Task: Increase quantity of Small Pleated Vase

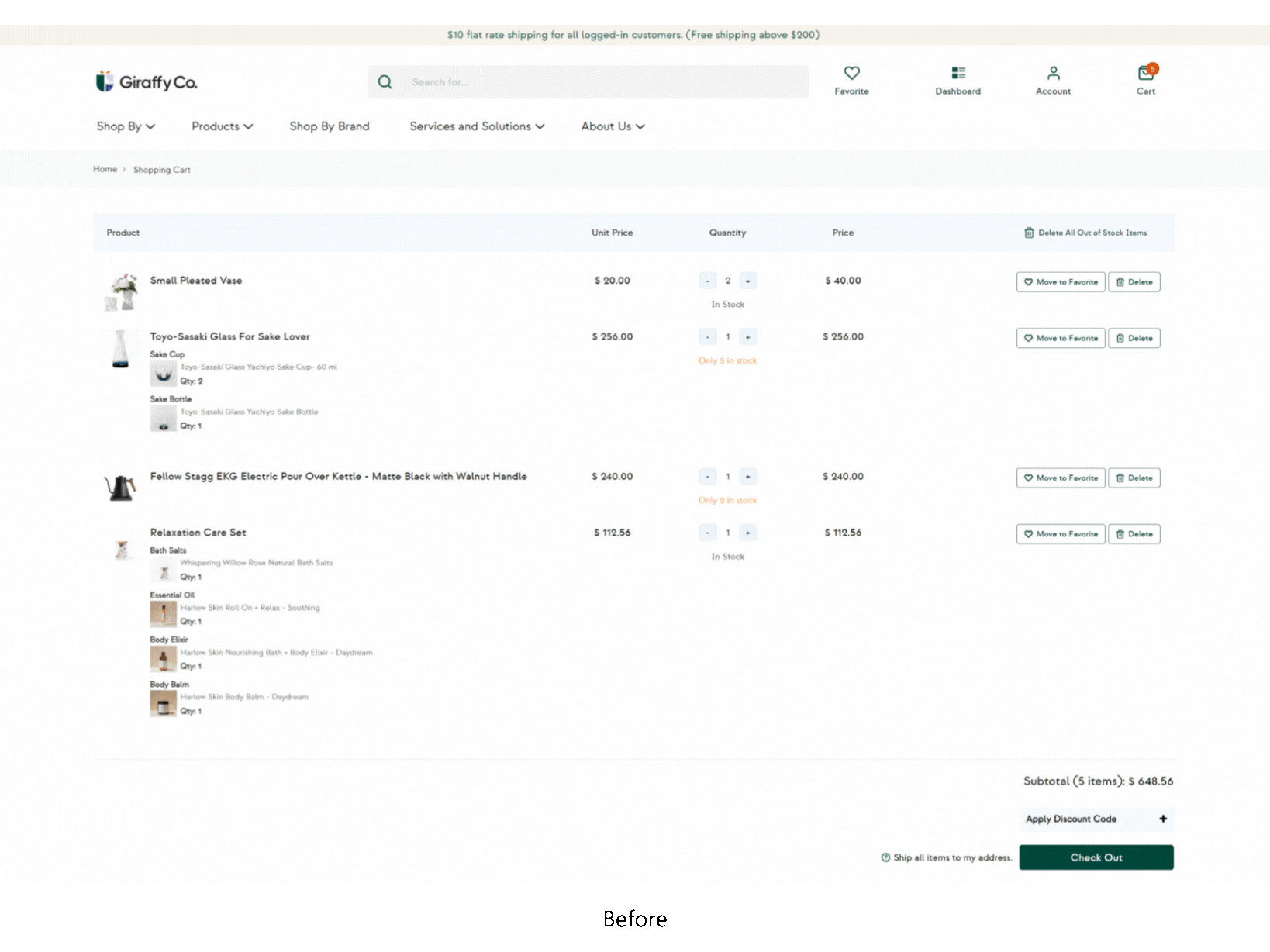Action: click(747, 281)
